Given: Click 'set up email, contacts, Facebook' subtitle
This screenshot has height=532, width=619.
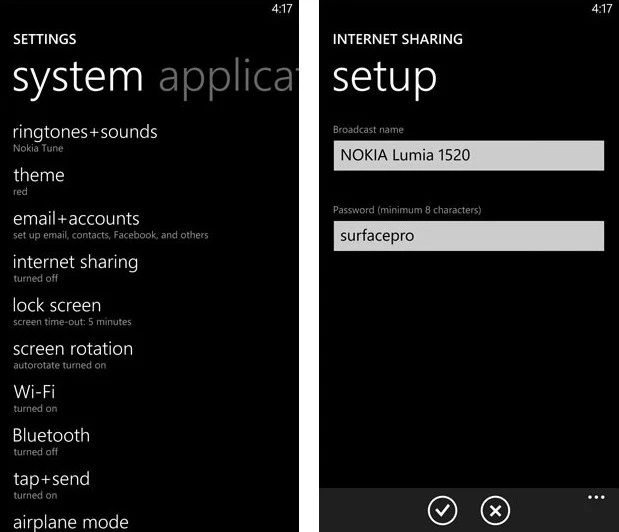Looking at the screenshot, I should (111, 235).
